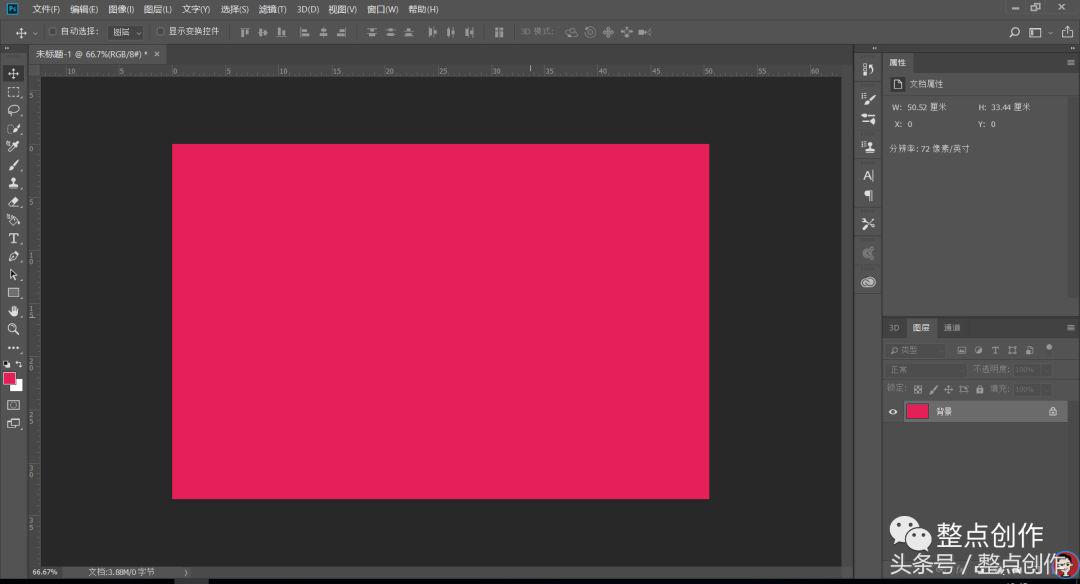
Task: Click the 背景 layer thumbnail
Action: click(917, 412)
